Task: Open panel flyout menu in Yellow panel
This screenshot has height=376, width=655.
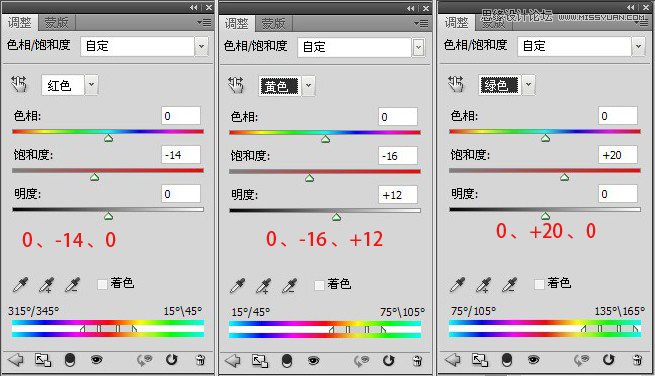Action: (x=421, y=24)
